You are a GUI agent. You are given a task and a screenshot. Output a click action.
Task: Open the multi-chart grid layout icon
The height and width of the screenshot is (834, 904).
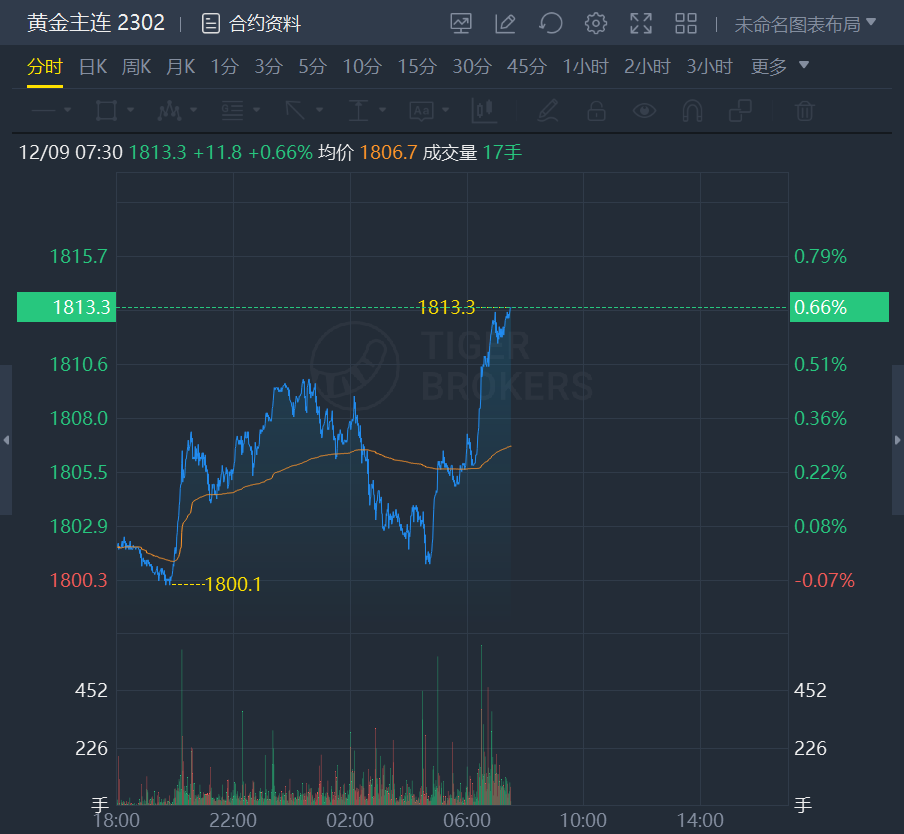click(686, 23)
